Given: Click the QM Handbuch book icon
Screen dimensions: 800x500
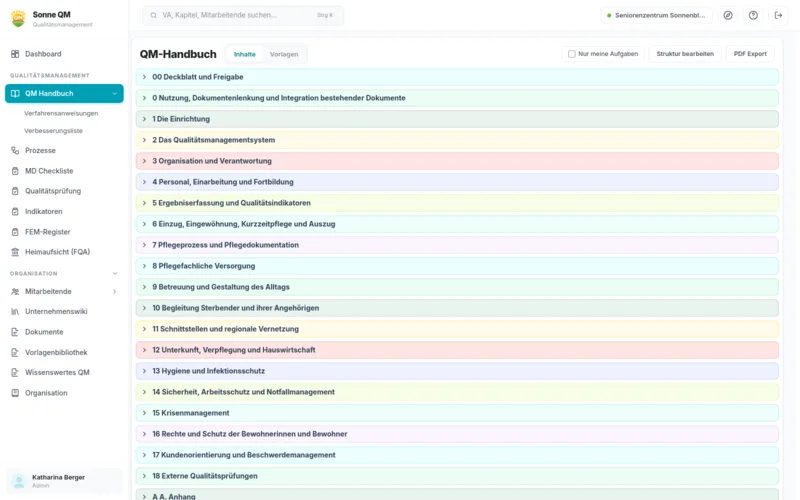Looking at the screenshot, I should tap(15, 94).
